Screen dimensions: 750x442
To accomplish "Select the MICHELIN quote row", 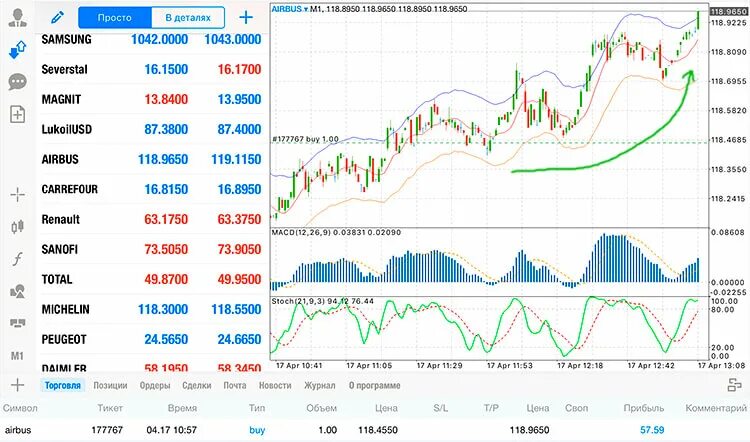I will click(x=152, y=309).
